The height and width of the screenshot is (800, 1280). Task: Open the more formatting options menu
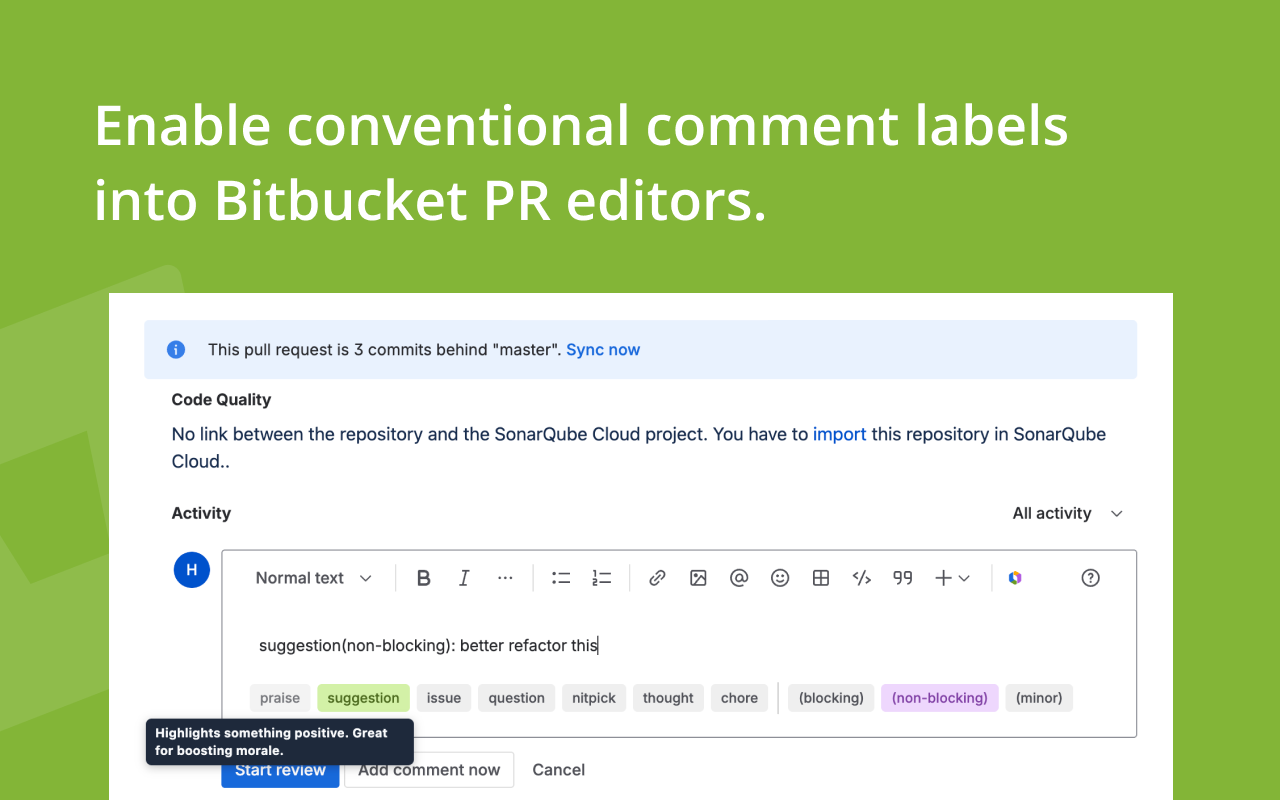505,577
